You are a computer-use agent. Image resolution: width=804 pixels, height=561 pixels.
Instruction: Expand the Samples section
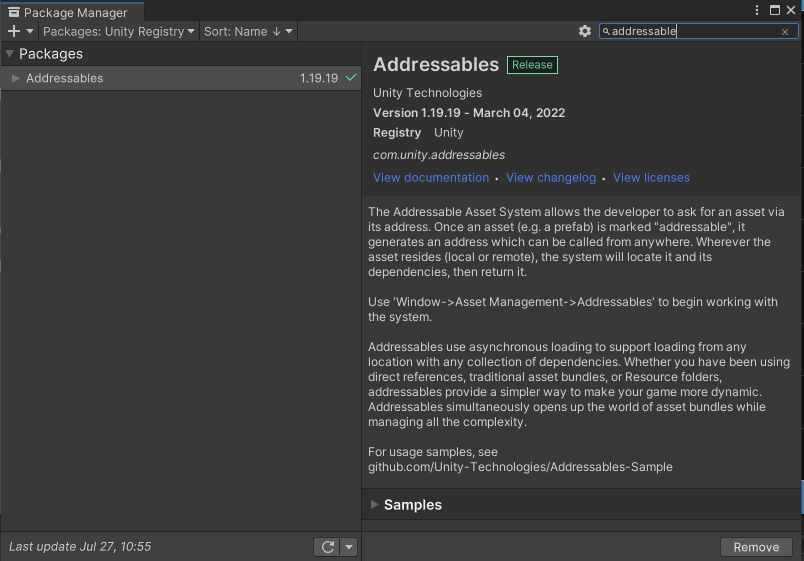click(375, 505)
